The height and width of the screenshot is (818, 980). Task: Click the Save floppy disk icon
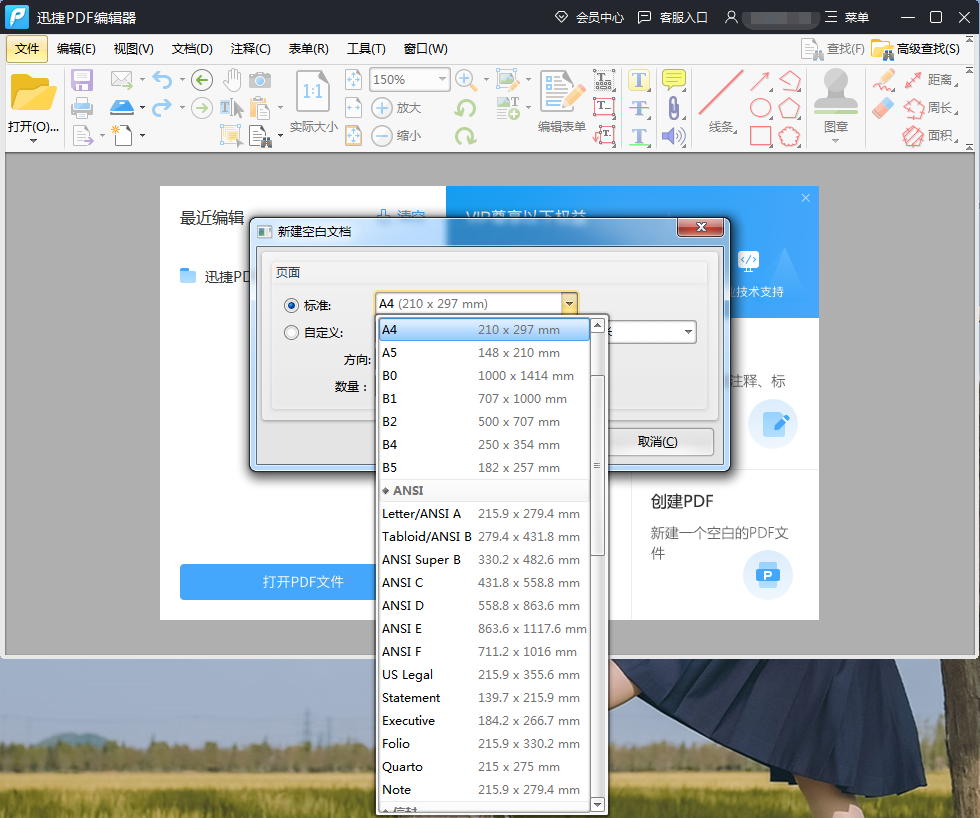click(x=82, y=80)
